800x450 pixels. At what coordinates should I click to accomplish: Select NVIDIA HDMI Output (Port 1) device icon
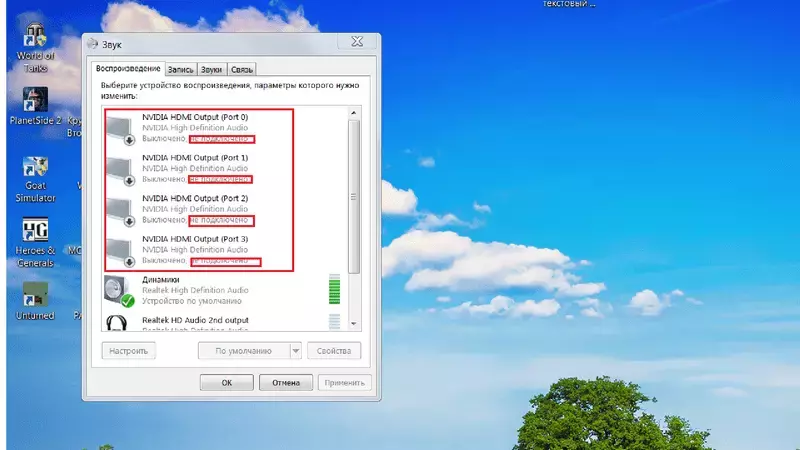tap(120, 171)
